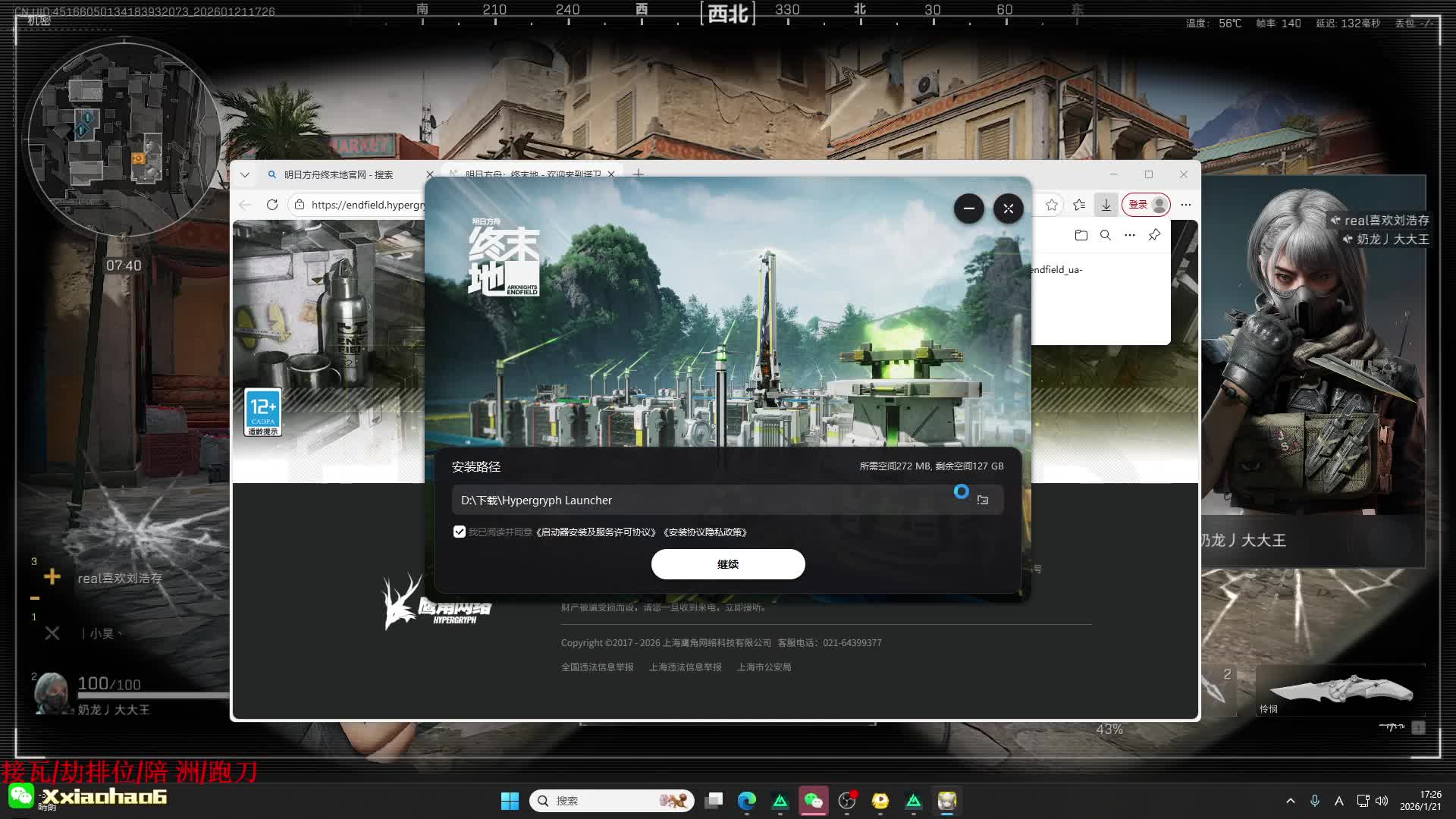This screenshot has width=1456, height=819.
Task: Open the browser downloads icon
Action: coord(1106,205)
